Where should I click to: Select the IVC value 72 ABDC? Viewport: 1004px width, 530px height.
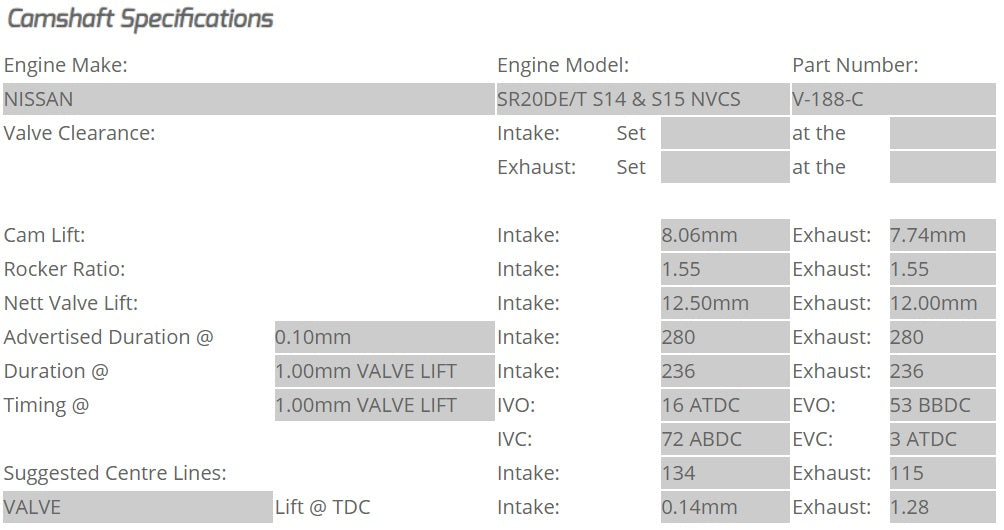point(725,440)
